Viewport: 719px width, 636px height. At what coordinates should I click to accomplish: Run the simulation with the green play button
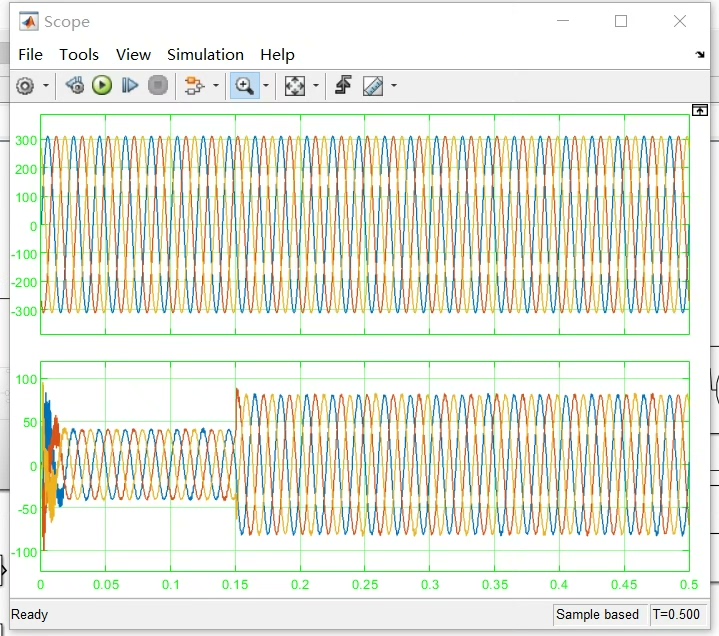click(102, 86)
